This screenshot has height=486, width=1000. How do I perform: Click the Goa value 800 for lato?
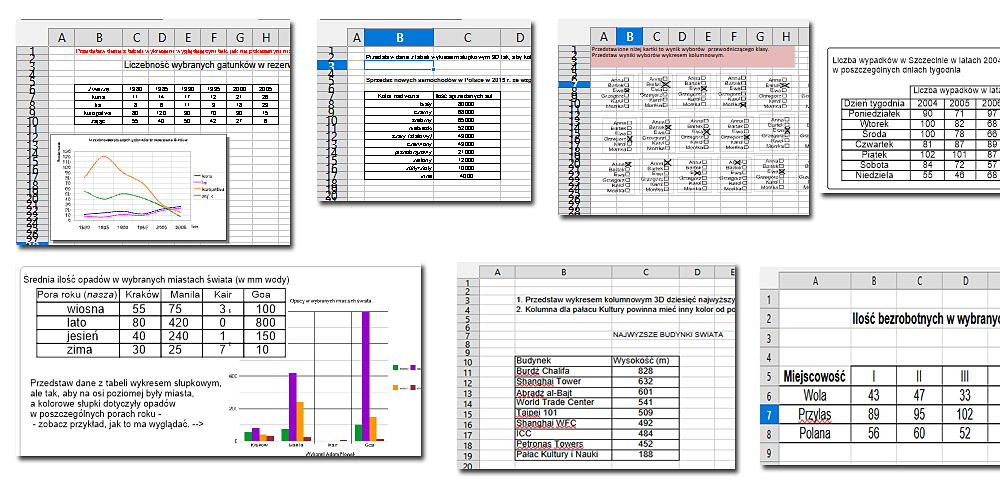click(x=264, y=324)
